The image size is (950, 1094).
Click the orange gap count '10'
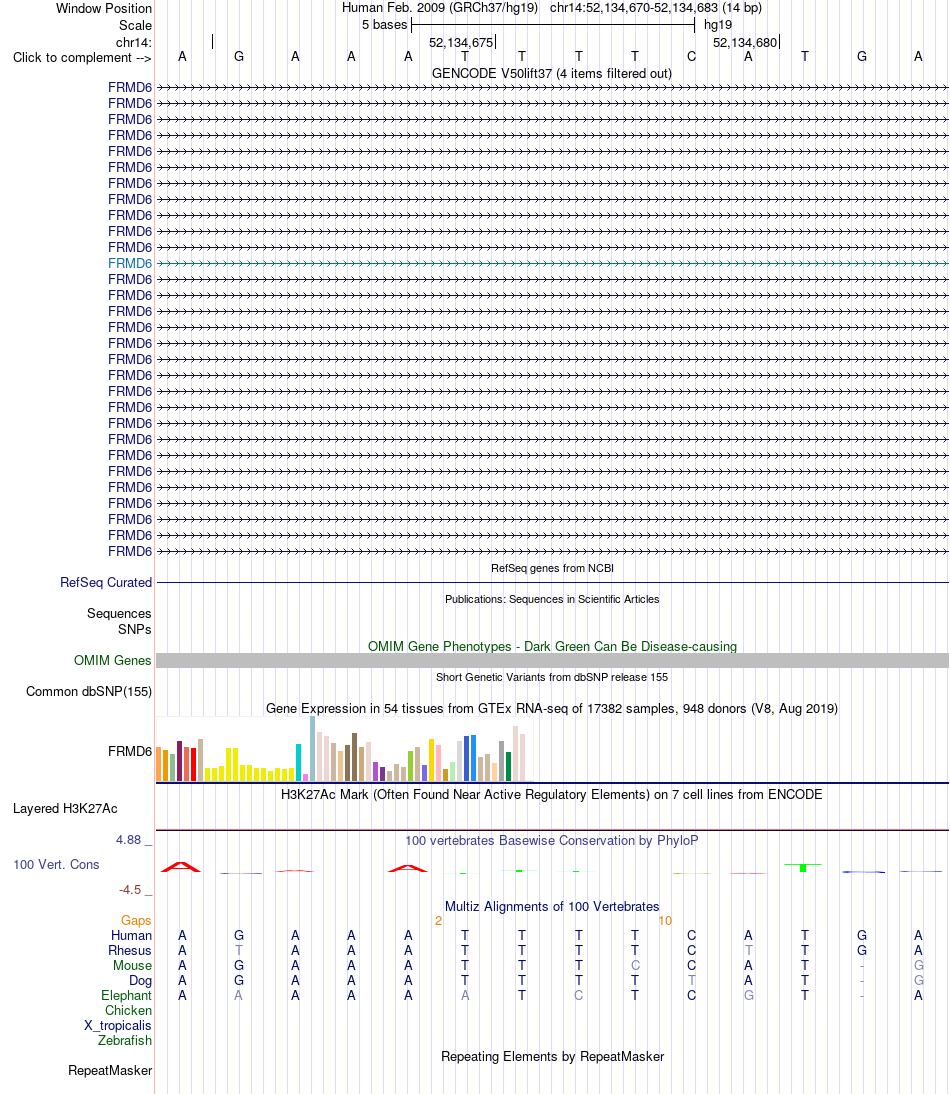[x=665, y=921]
